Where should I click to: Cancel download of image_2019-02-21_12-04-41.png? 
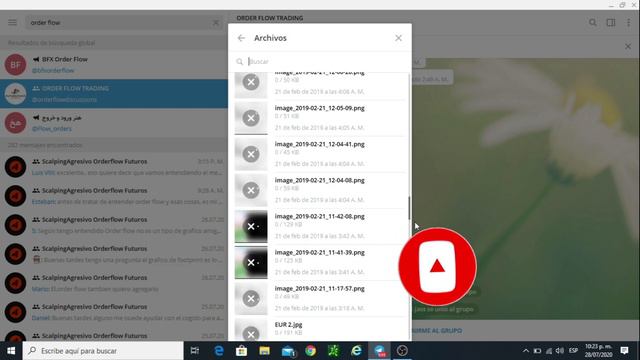[251, 154]
